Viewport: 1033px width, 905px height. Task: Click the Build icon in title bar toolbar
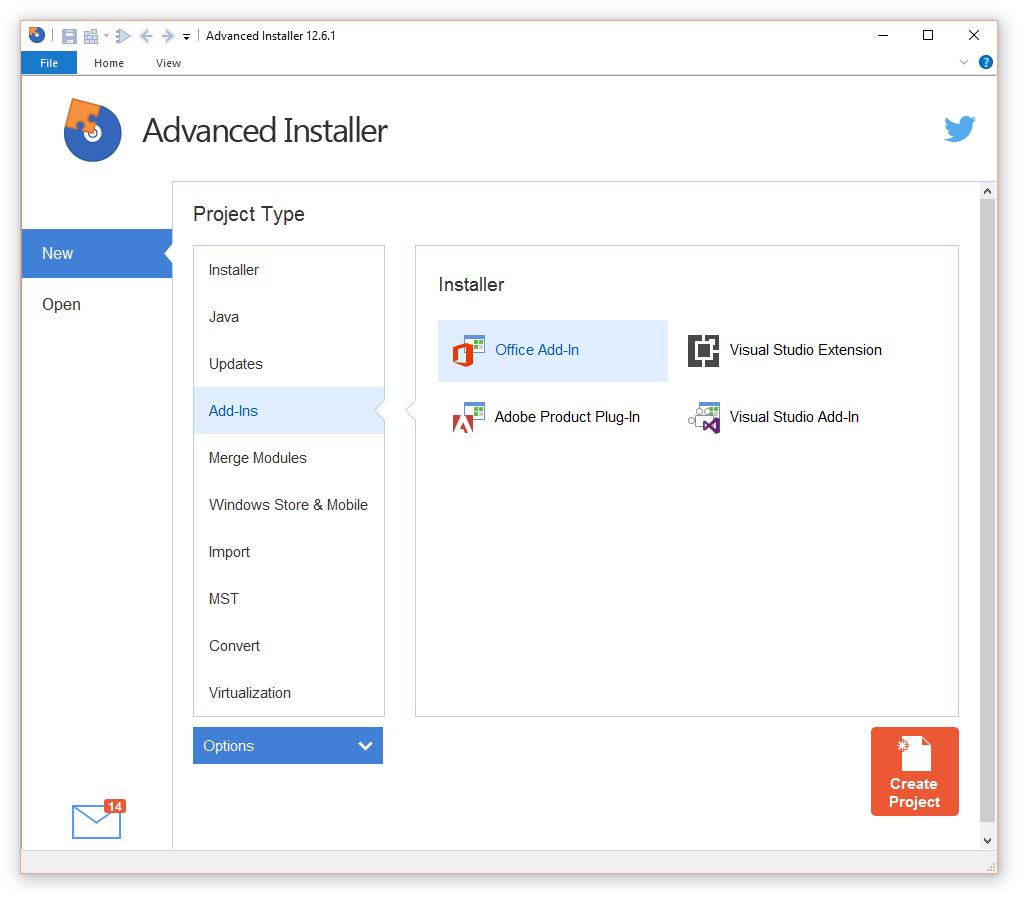click(91, 36)
